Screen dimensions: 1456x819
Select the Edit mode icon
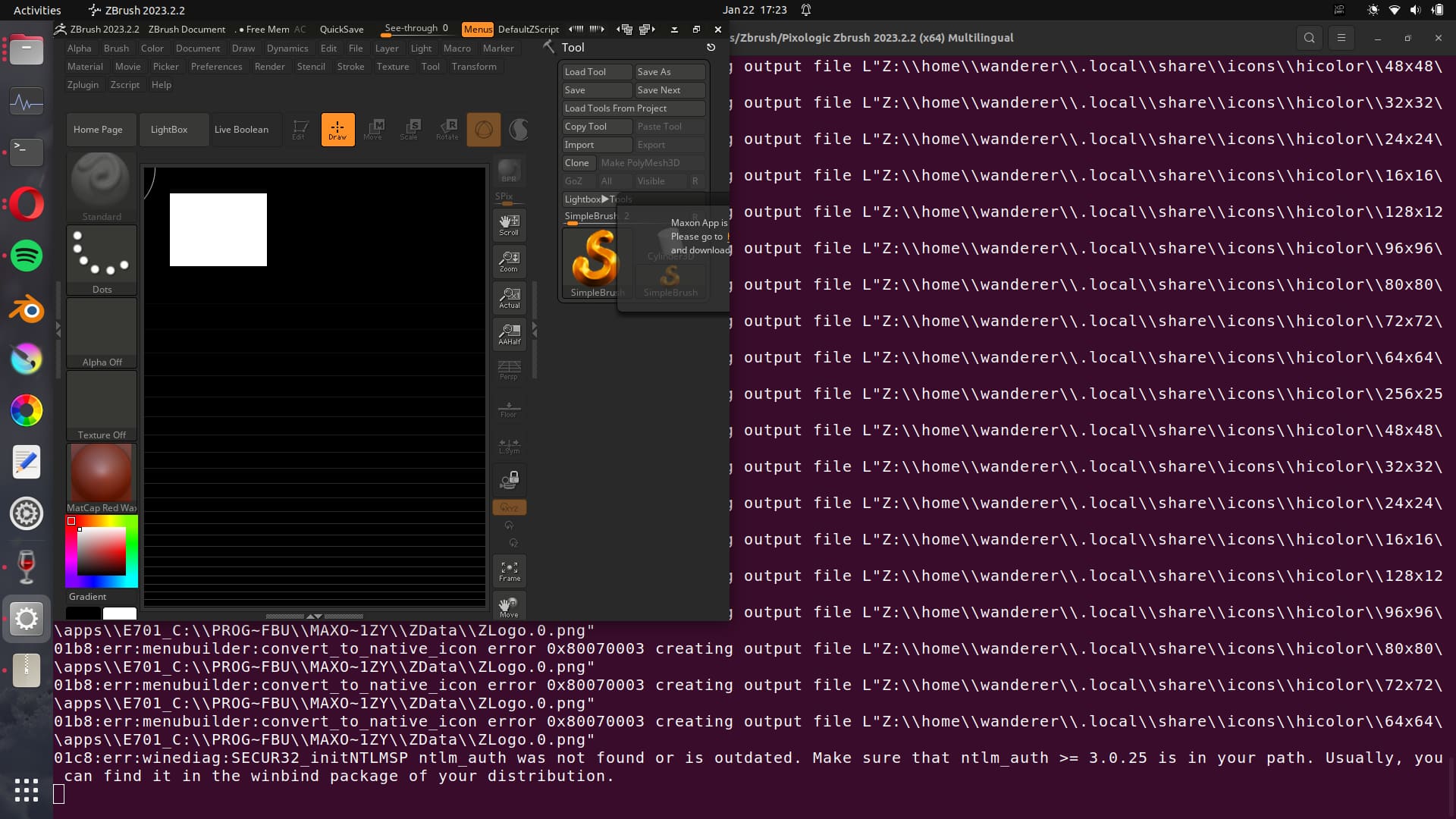[x=300, y=130]
